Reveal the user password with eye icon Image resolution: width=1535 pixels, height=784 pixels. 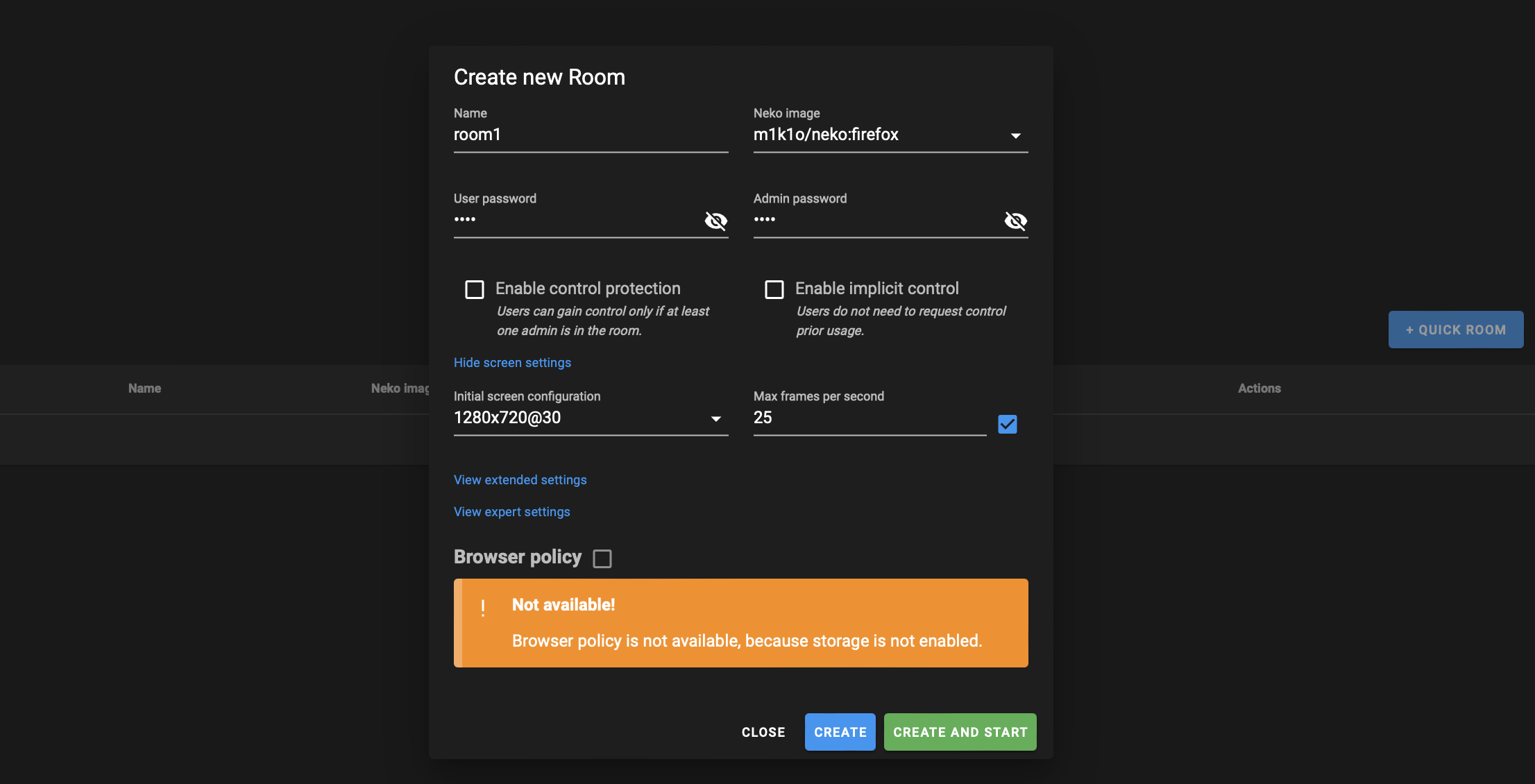click(715, 221)
